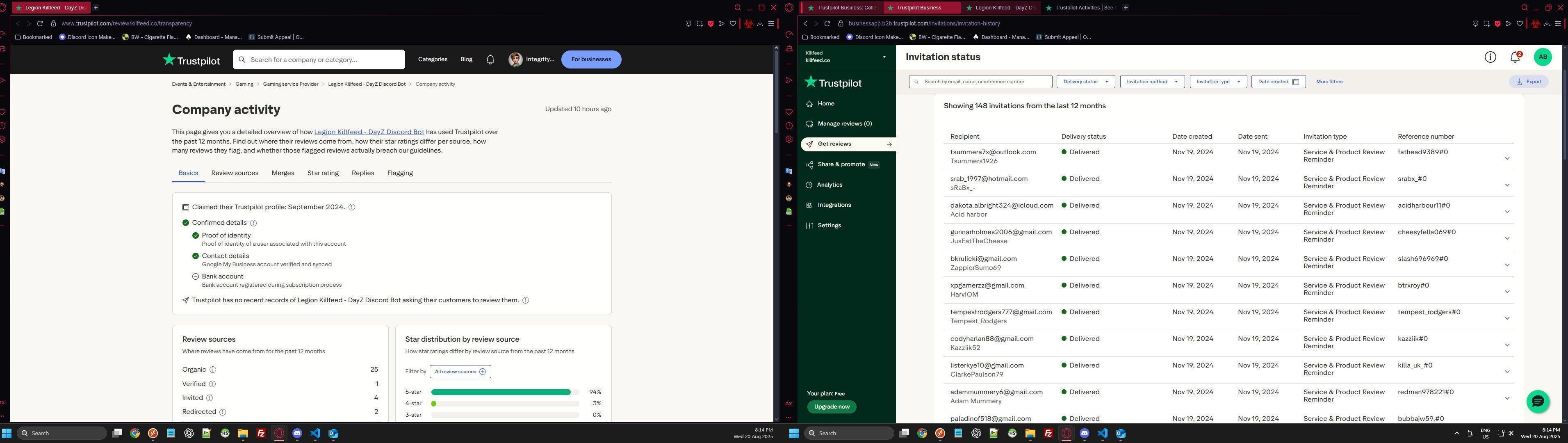Open easy setup sliders in Company activity browser
This screenshot has height=443, width=1568.
pos(770,24)
